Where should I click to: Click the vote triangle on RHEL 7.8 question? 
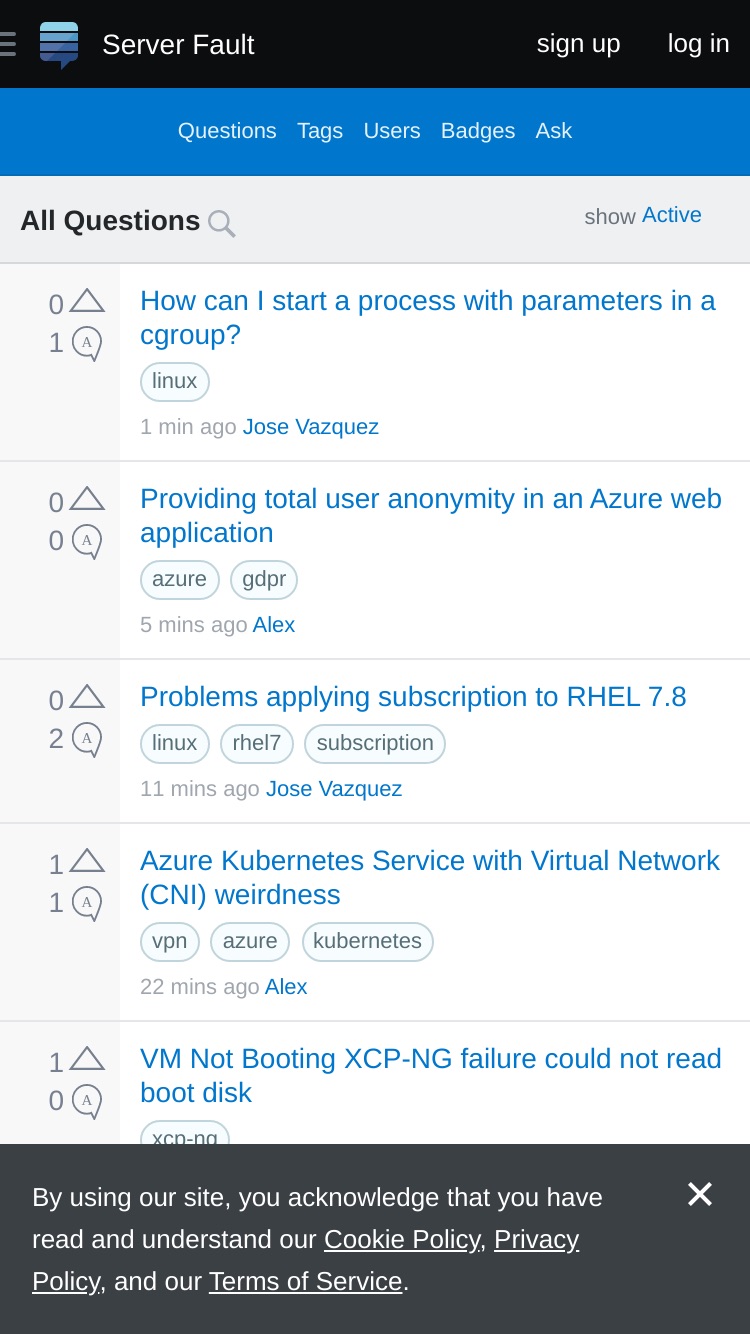pos(87,697)
